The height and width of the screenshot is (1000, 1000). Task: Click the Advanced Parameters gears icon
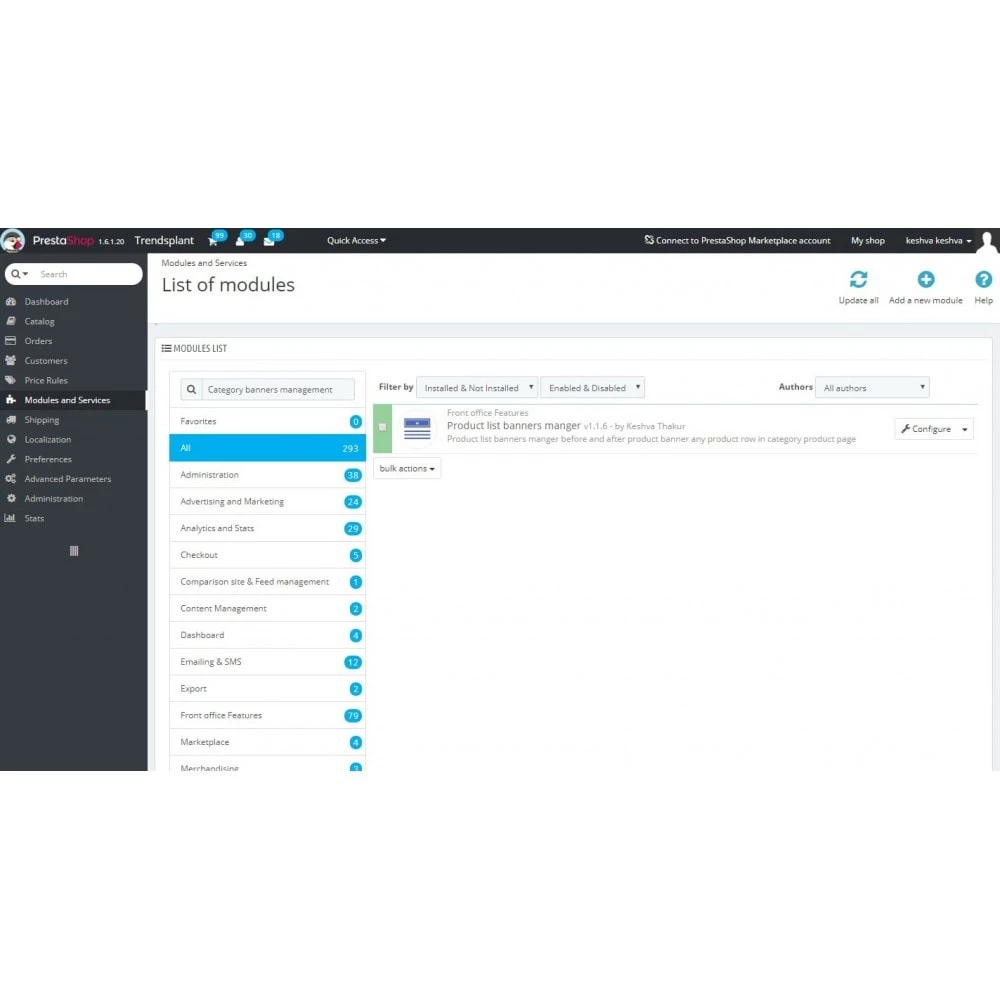click(x=11, y=479)
